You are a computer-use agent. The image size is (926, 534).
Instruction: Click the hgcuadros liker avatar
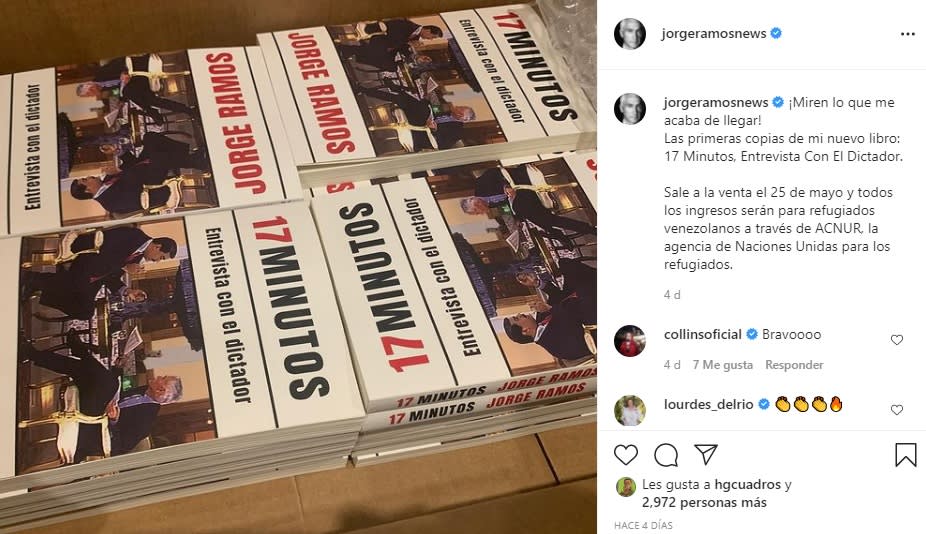point(625,487)
